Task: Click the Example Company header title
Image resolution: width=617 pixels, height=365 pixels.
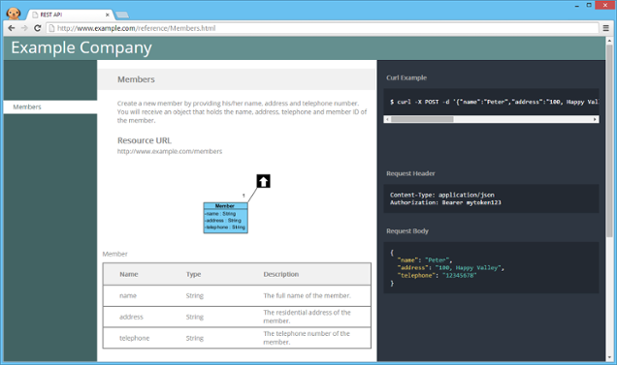Action: (81, 48)
